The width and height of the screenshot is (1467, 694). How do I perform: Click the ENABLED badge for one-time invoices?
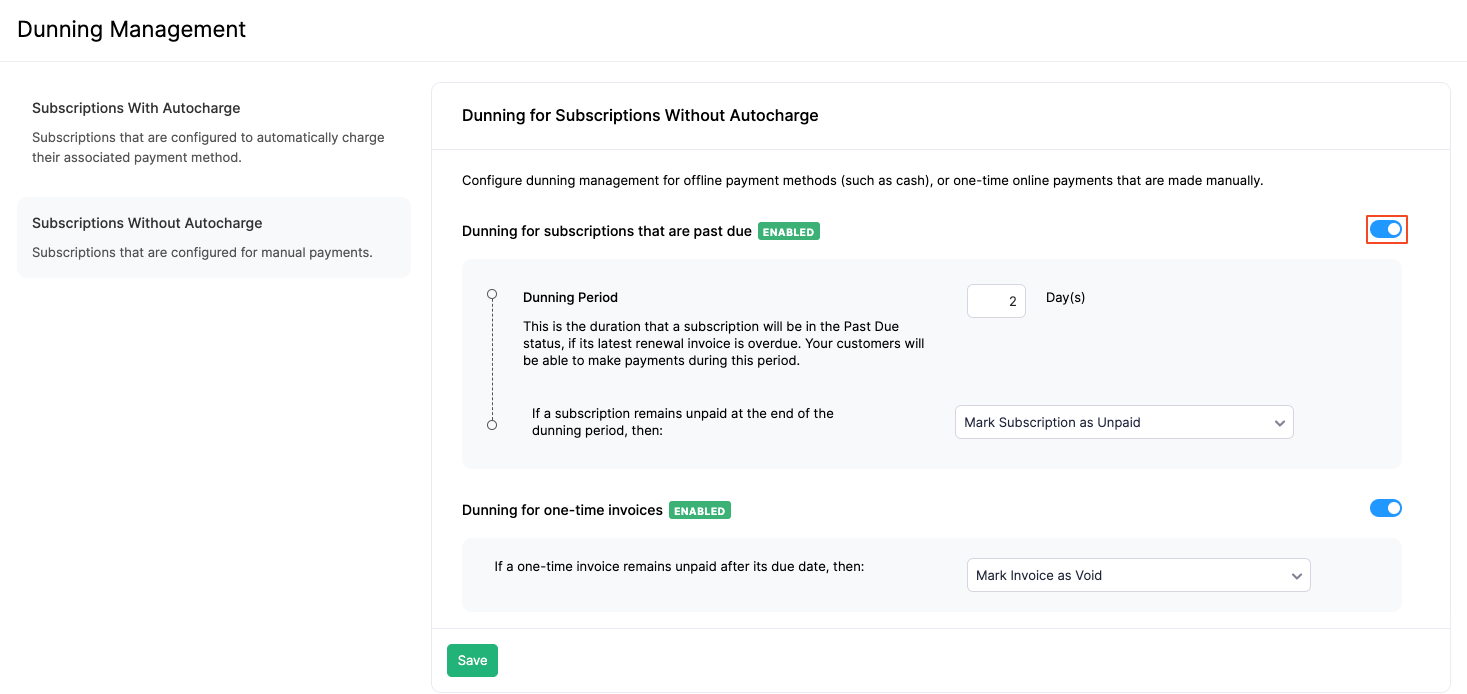[x=700, y=510]
